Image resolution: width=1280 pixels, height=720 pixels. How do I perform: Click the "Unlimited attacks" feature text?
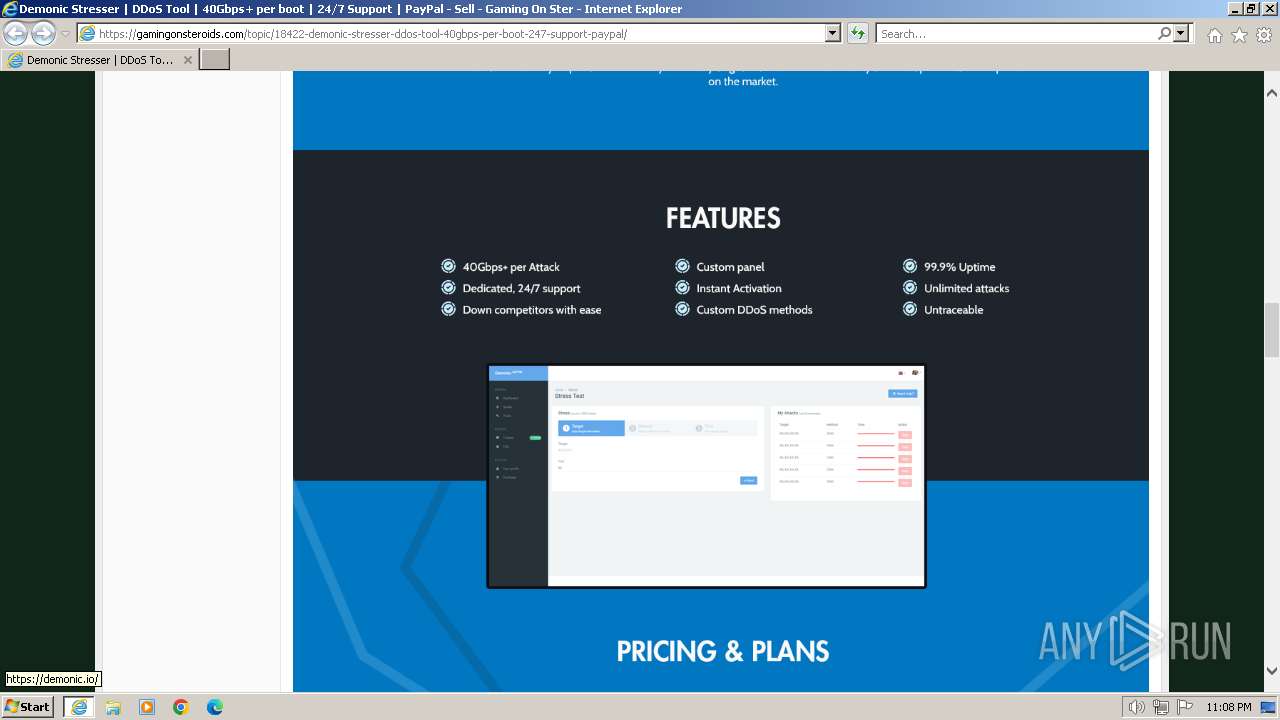[966, 288]
